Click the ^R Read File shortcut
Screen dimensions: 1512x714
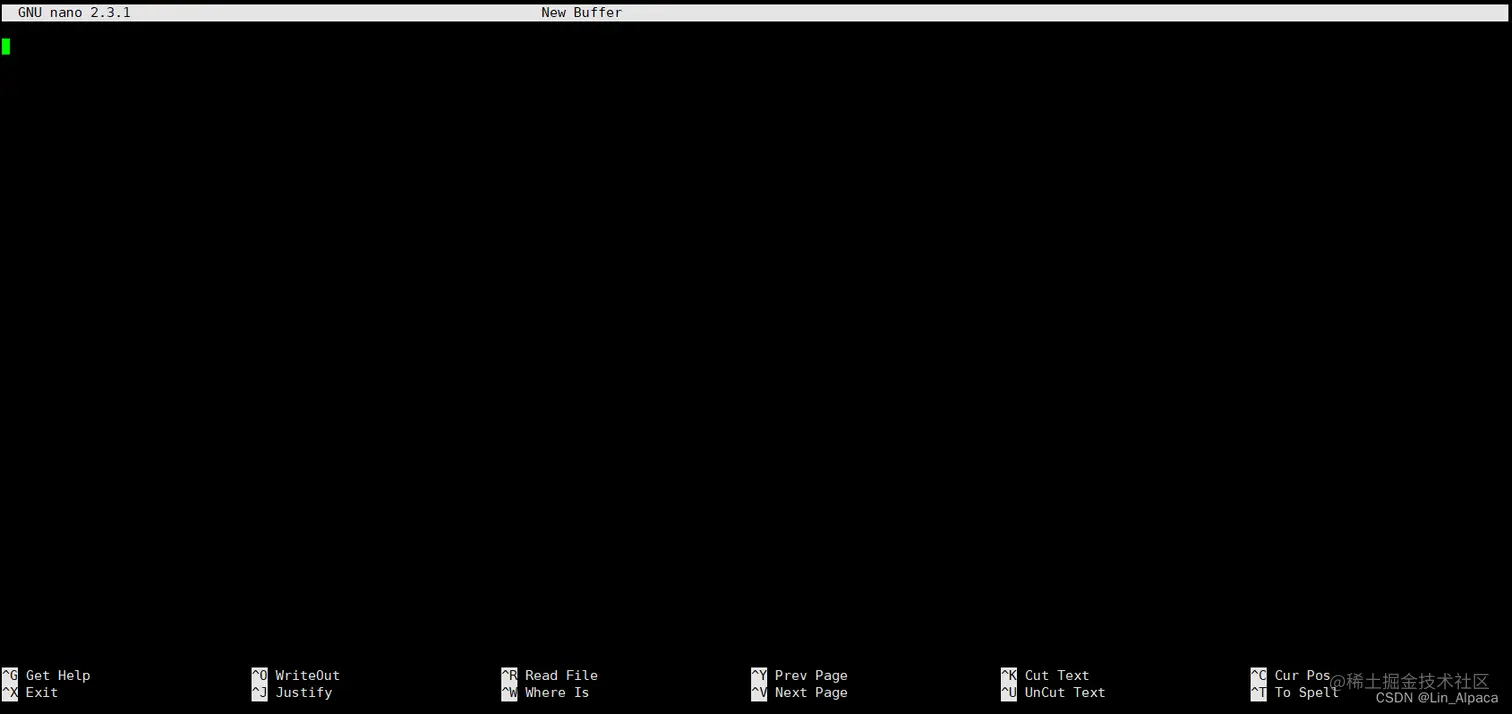[x=549, y=675]
